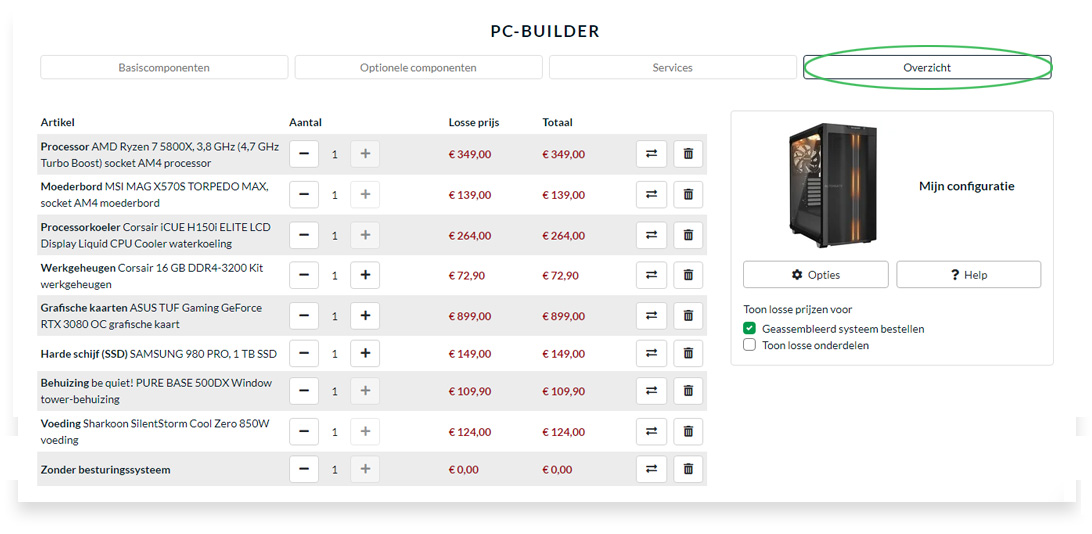Remove the Corsair iCUE H150i cooler

[x=688, y=235]
